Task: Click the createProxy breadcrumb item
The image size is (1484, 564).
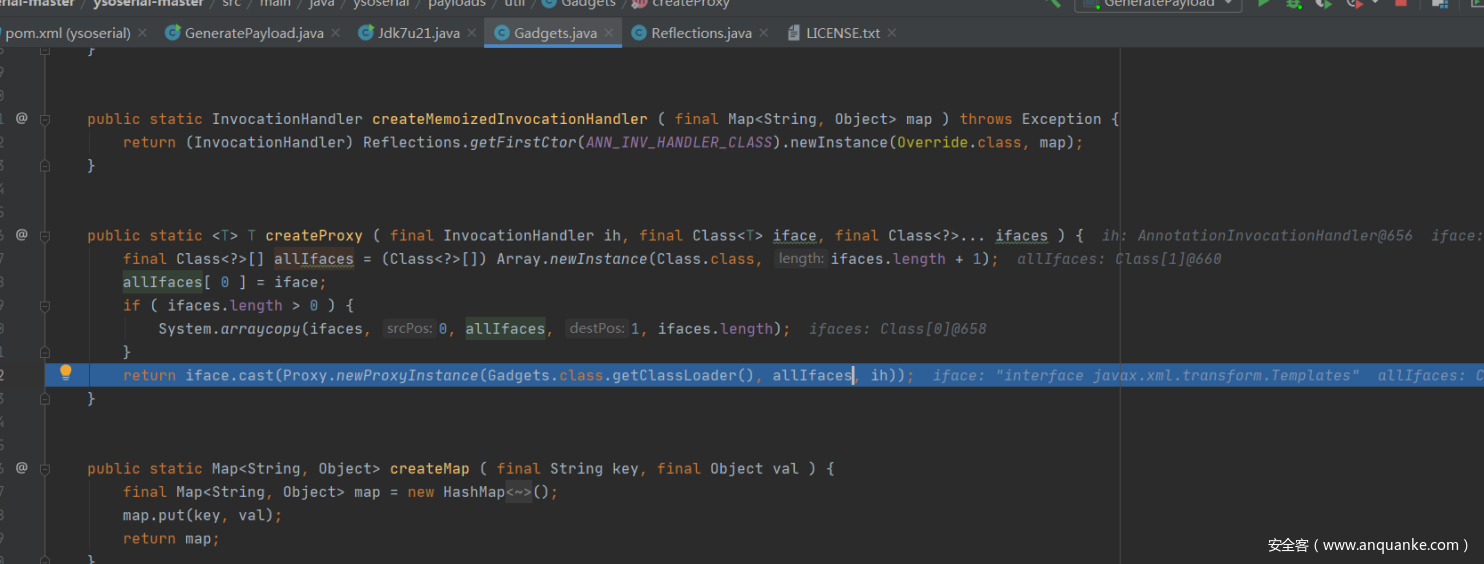Action: [x=691, y=4]
